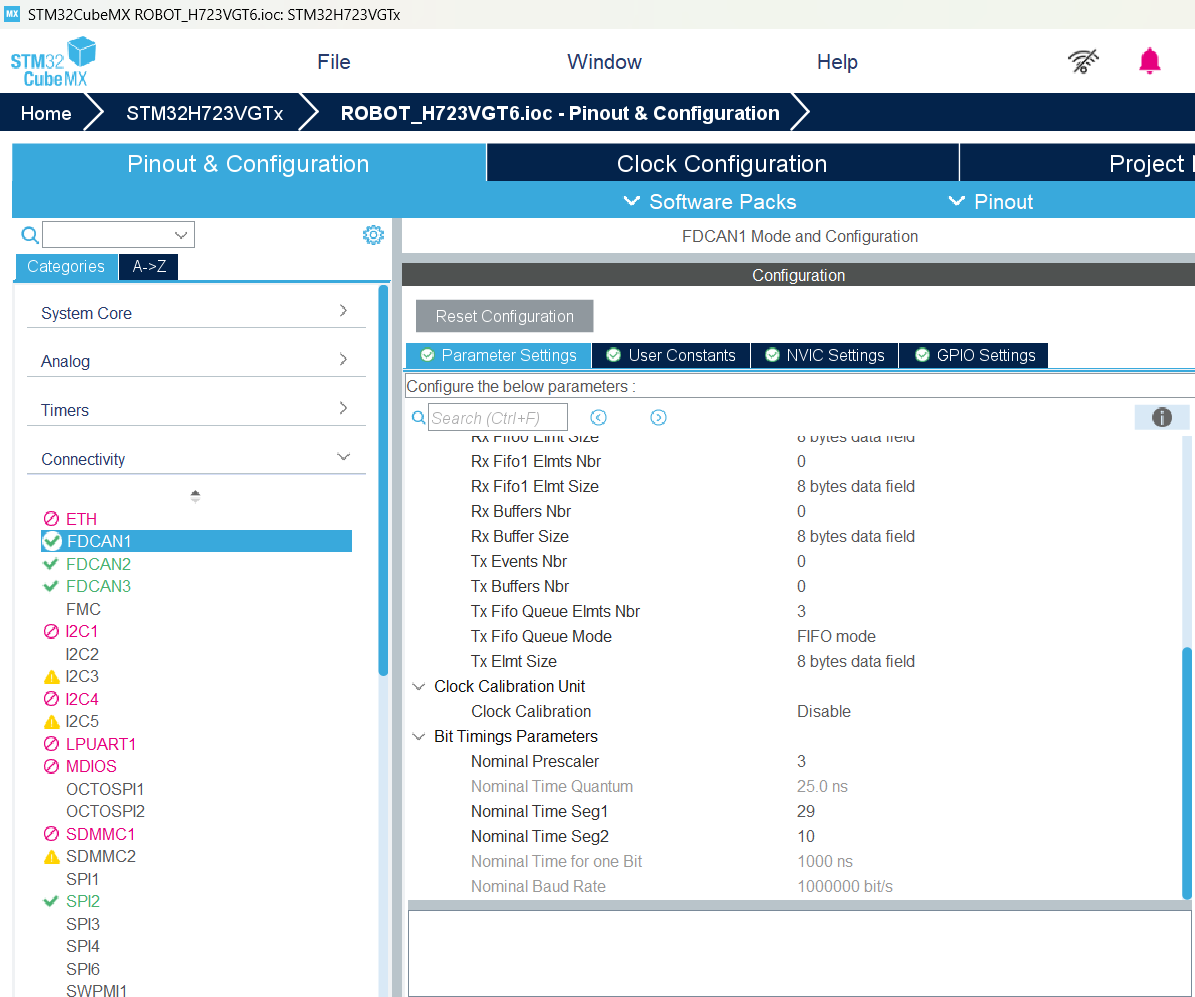Click the FDCAN2 green check icon
Screen dimensions: 1195x997
(51, 564)
